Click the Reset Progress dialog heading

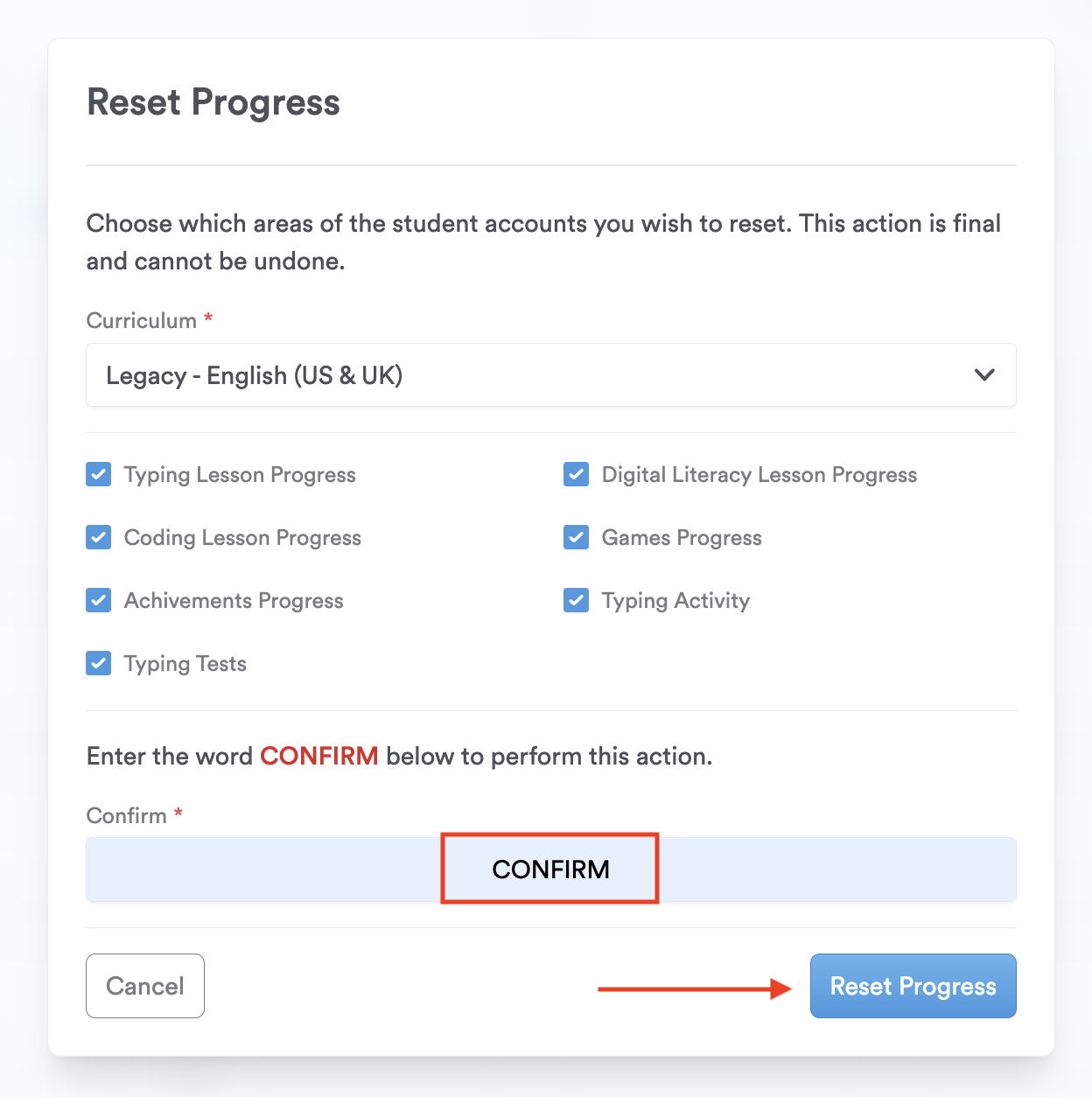(213, 102)
